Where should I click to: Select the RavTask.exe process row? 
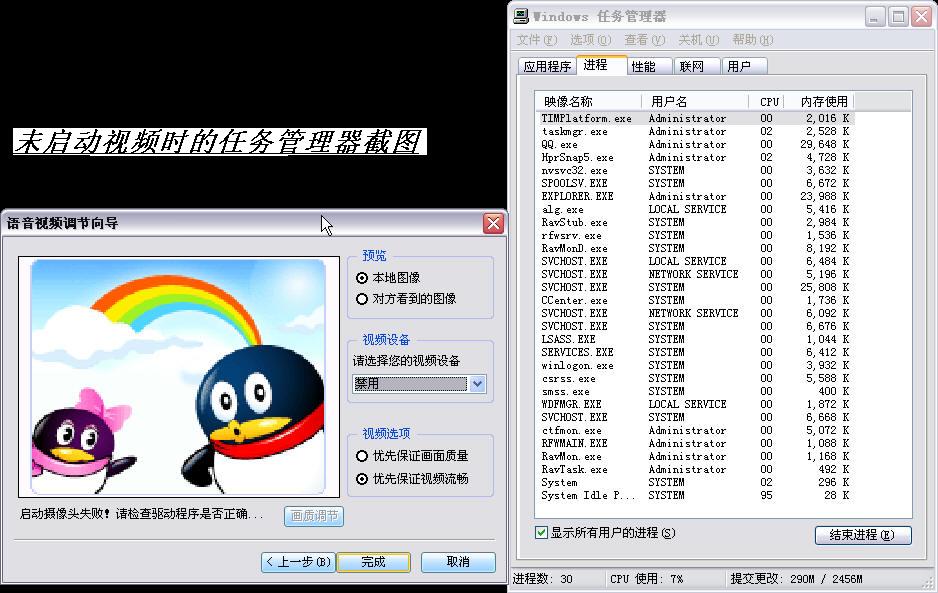coord(695,470)
